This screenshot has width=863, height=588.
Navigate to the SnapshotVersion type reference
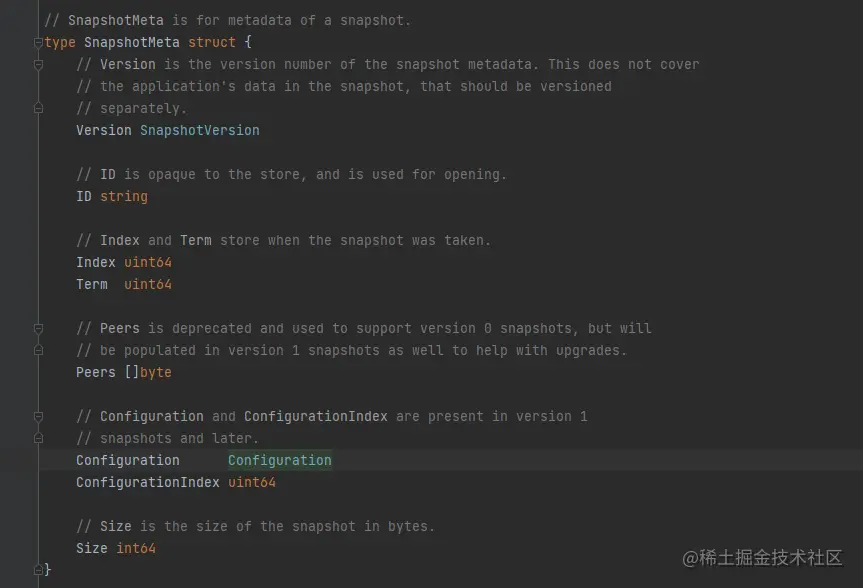coord(200,130)
